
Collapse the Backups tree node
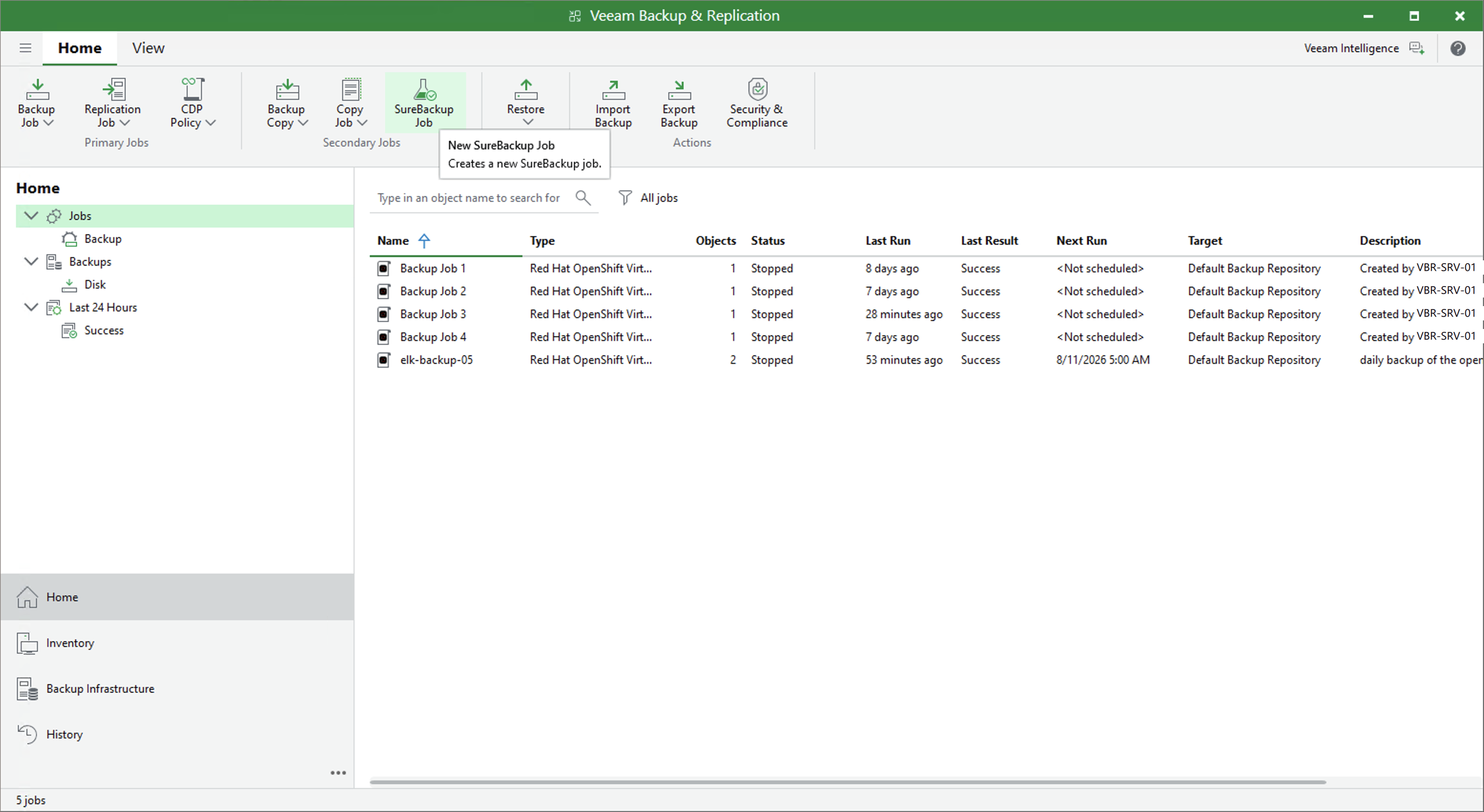tap(31, 261)
